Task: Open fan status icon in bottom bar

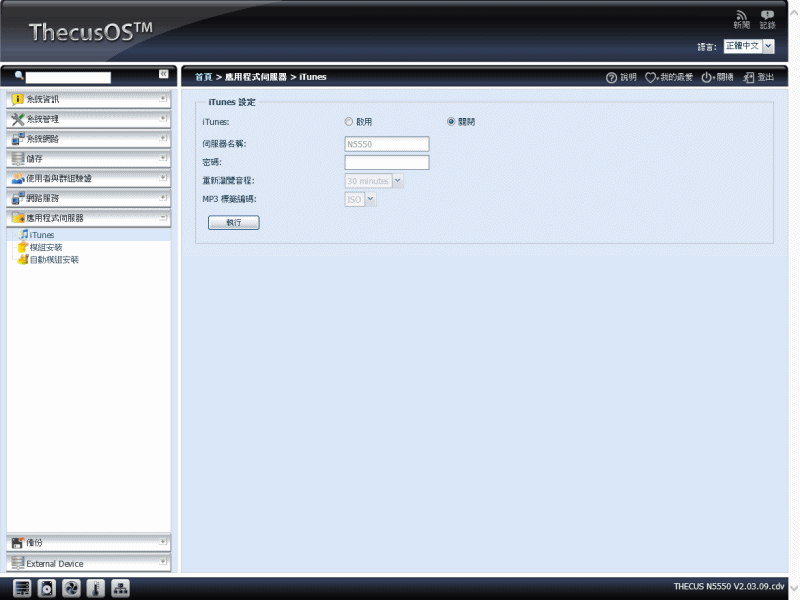Action: click(x=71, y=588)
